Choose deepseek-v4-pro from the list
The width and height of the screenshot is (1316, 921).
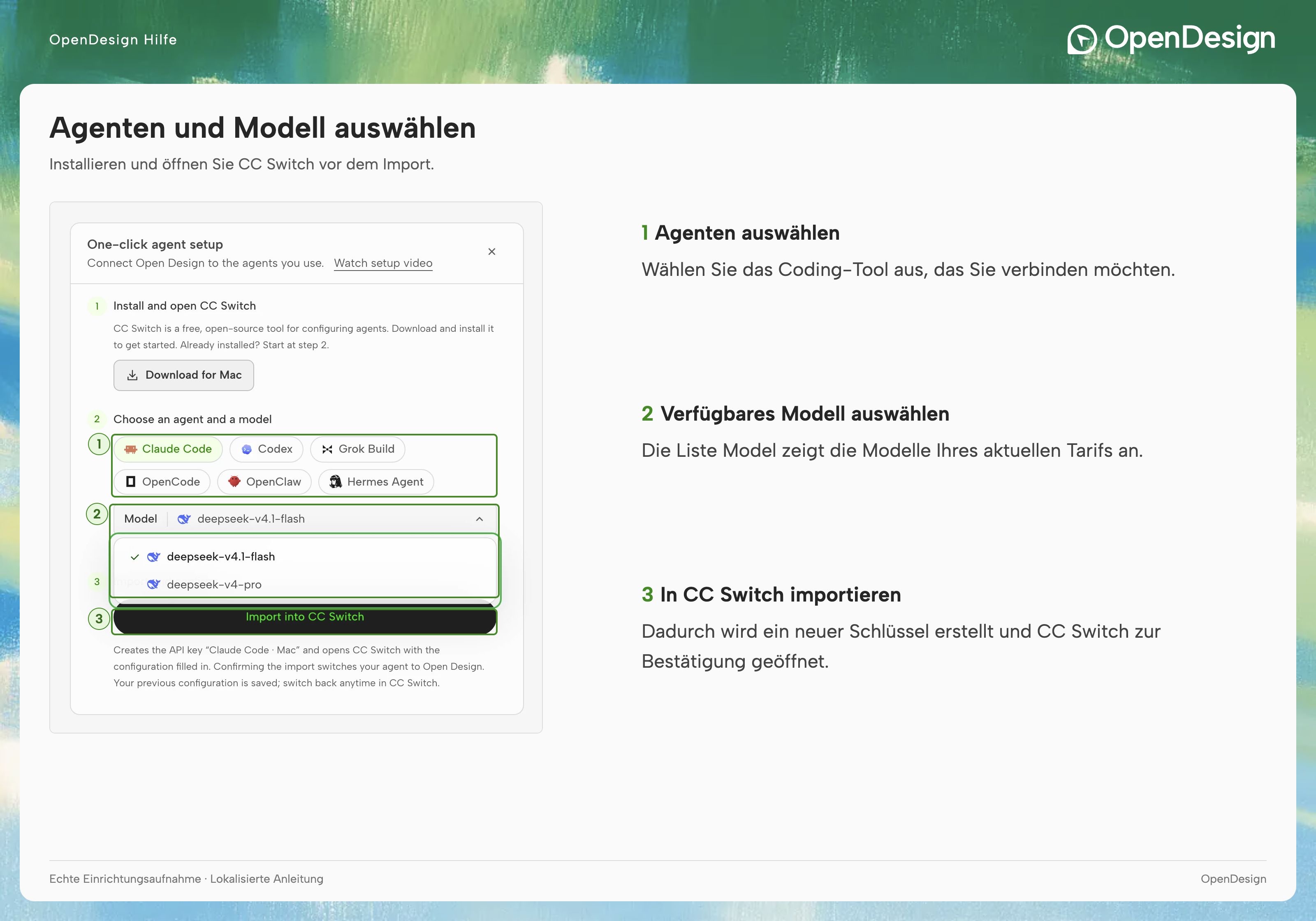(x=305, y=584)
